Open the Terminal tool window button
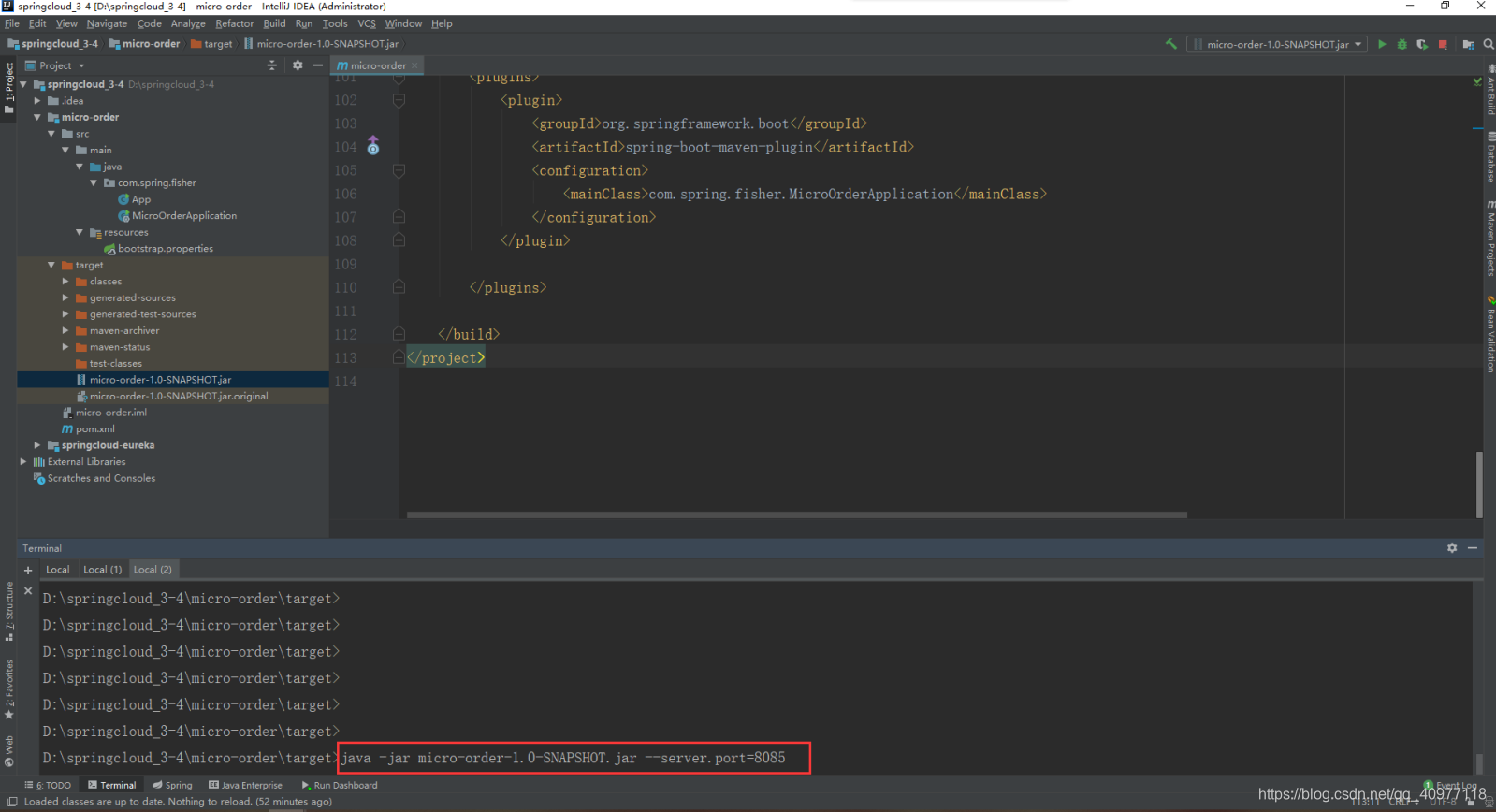Viewport: 1496px width, 812px height. tap(111, 785)
